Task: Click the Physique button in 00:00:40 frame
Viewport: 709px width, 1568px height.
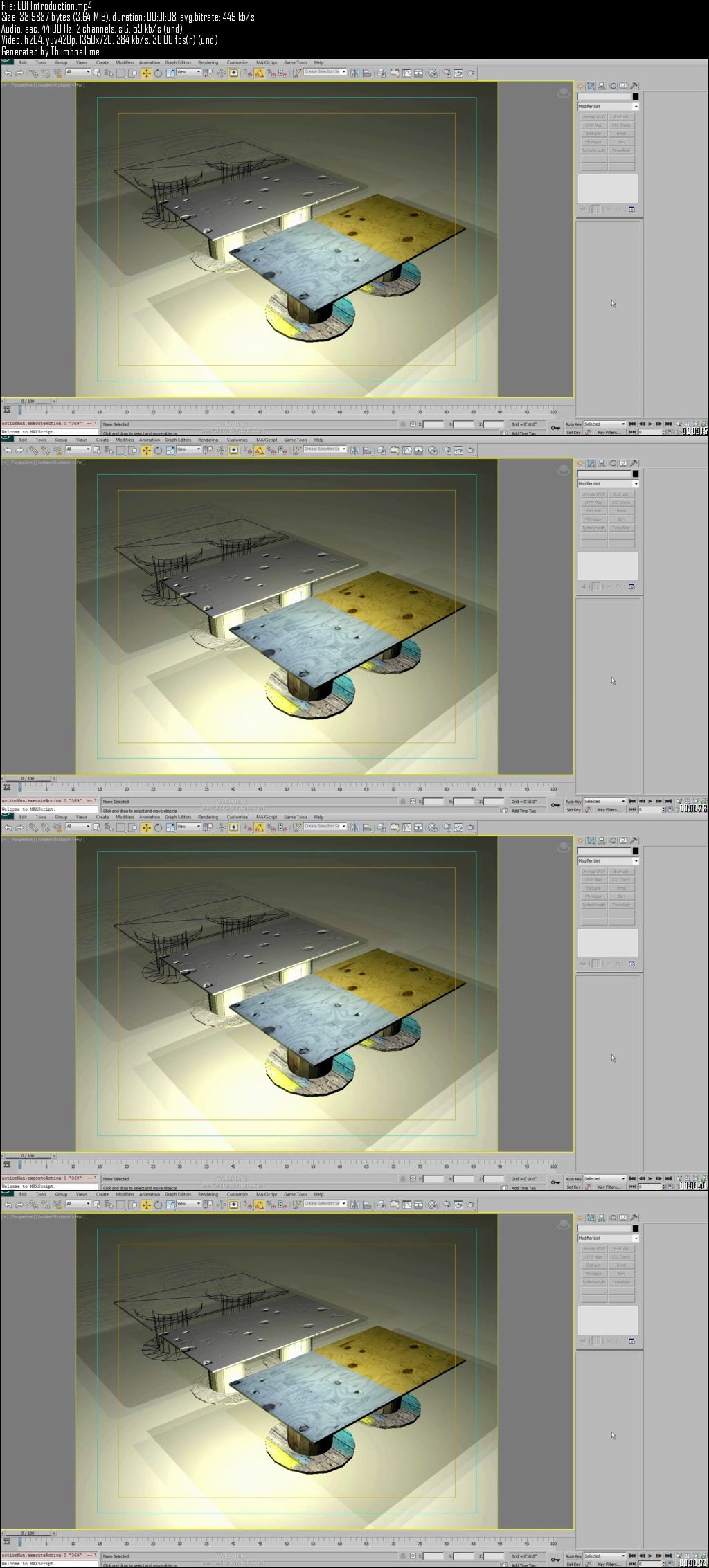Action: (x=594, y=896)
